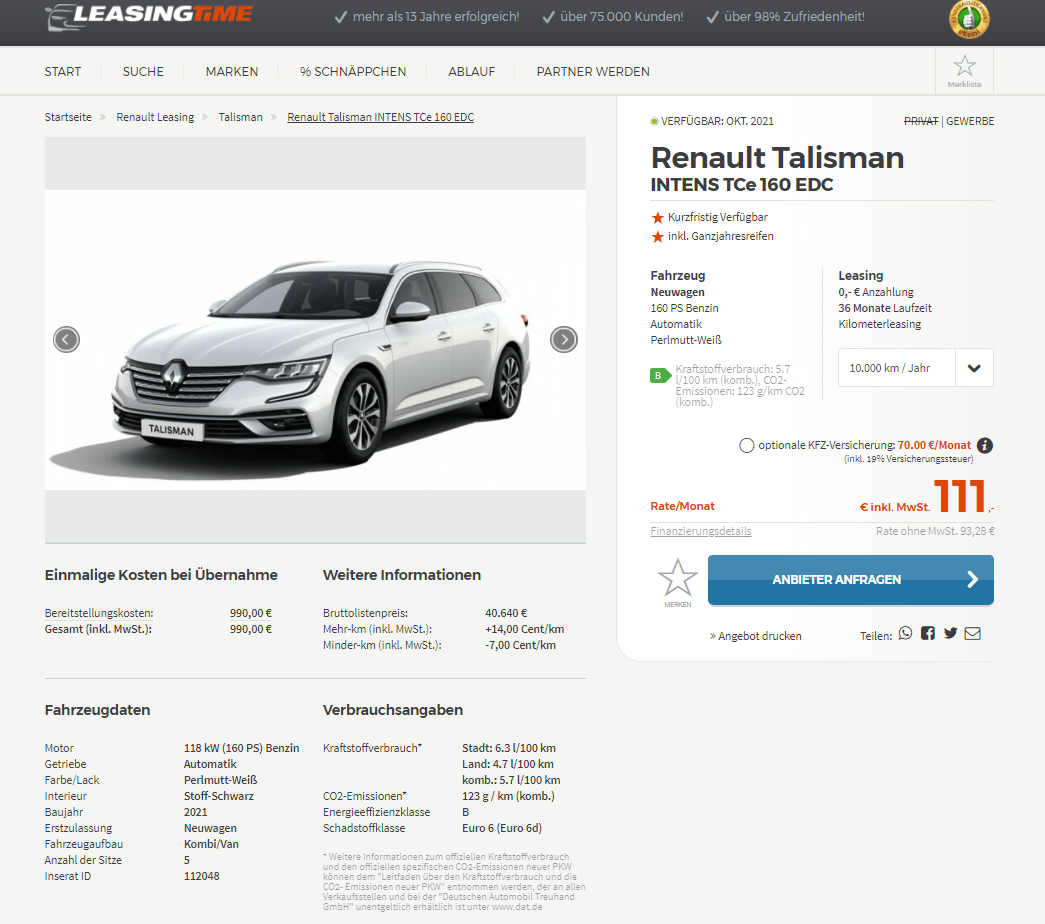Click Fahrzeugaufbau value Kombi/Van
The image size is (1045, 924).
211,844
